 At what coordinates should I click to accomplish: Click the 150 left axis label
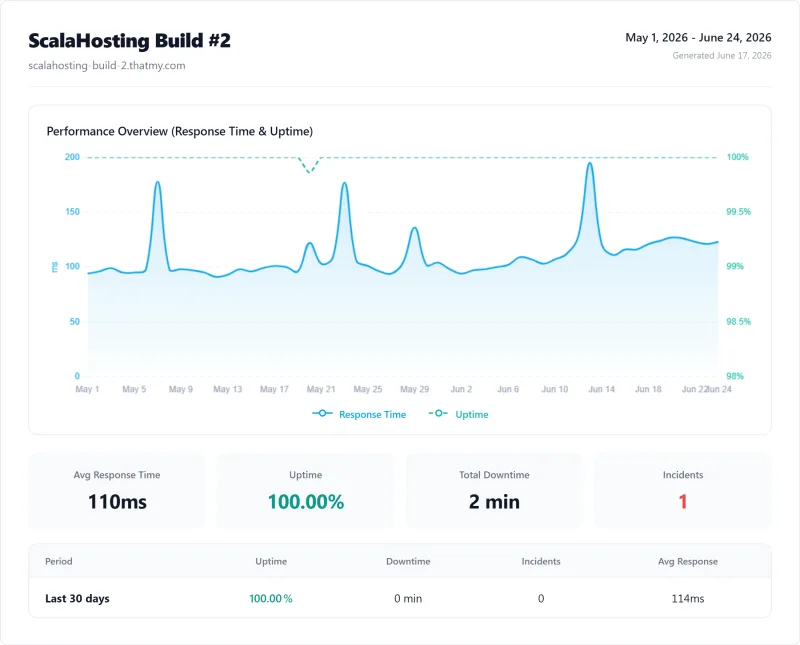[x=72, y=212]
